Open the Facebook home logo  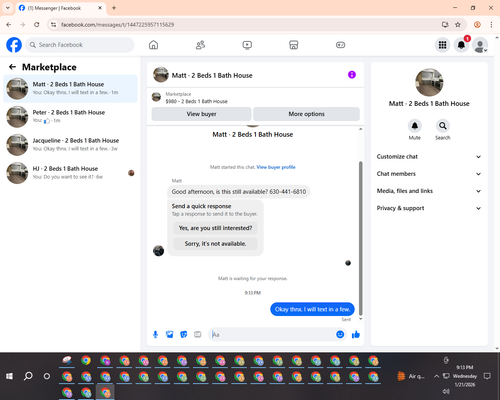click(x=14, y=45)
